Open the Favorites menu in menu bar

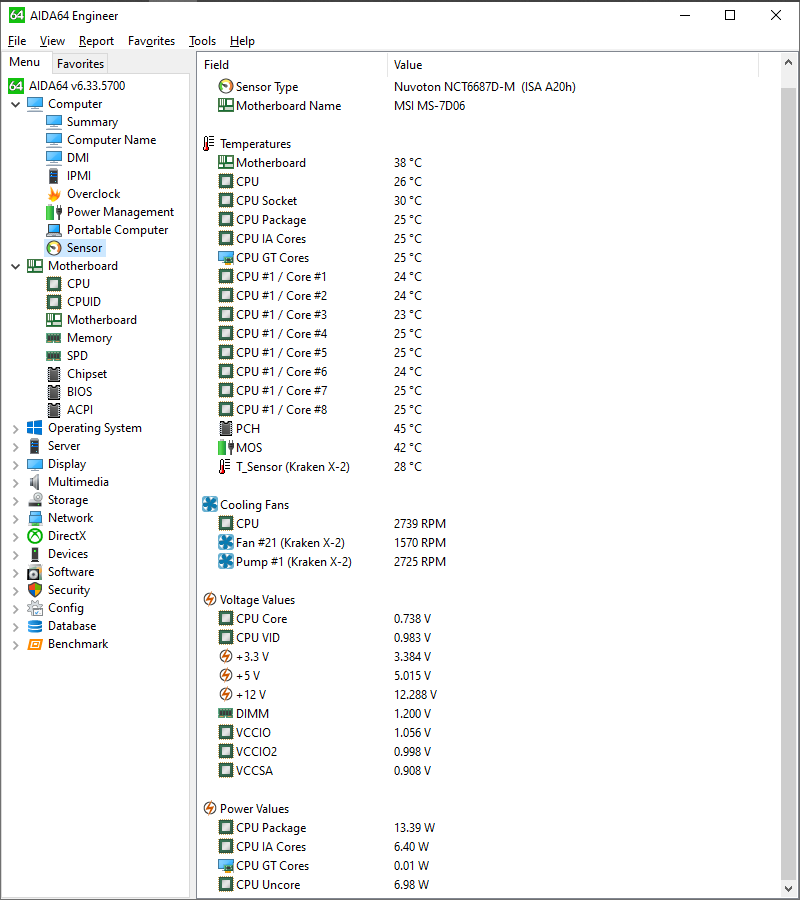click(x=152, y=41)
